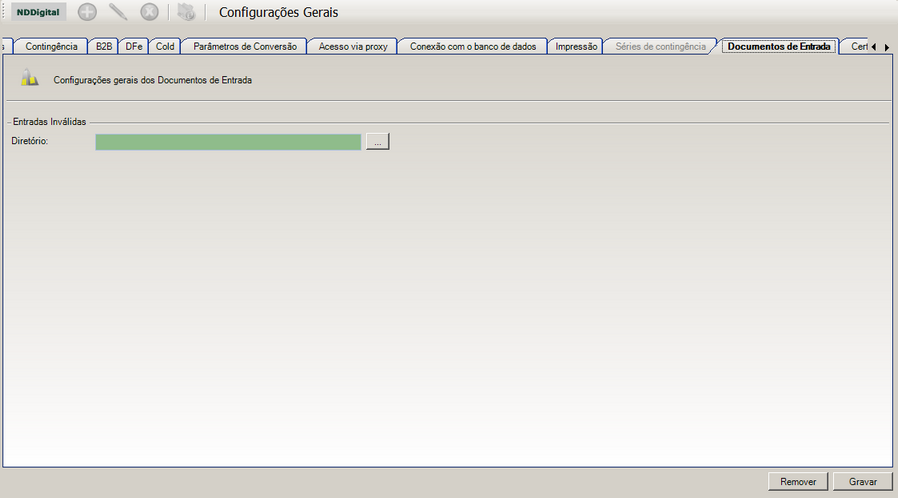Click the Séries de contingência tab
The image size is (898, 498).
(660, 46)
